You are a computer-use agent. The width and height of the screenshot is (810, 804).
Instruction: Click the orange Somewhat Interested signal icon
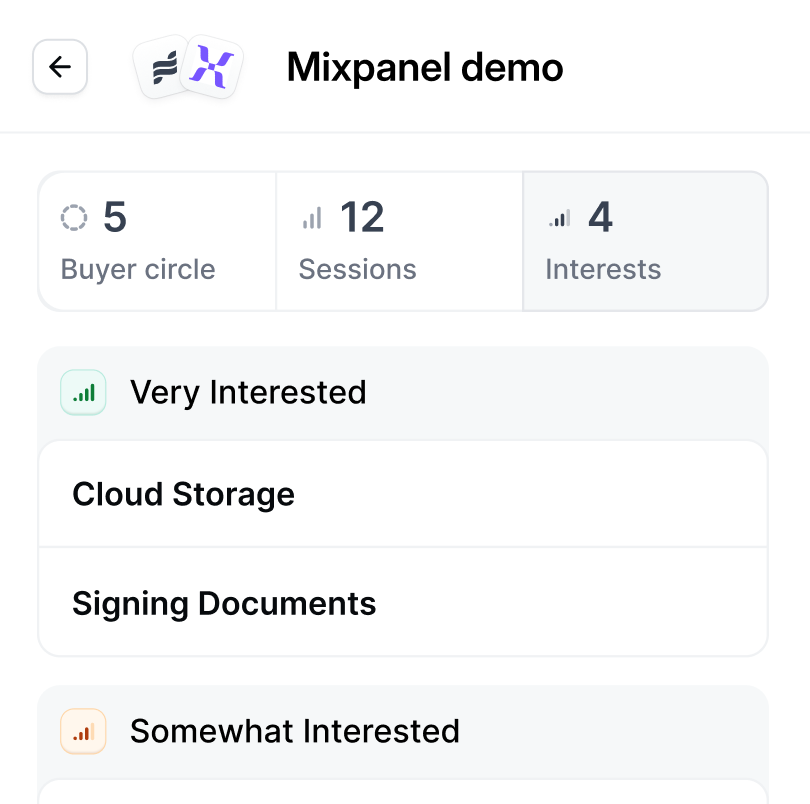point(83,731)
